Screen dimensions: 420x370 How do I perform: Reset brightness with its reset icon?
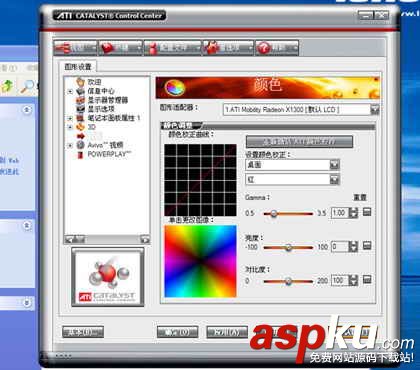[367, 246]
